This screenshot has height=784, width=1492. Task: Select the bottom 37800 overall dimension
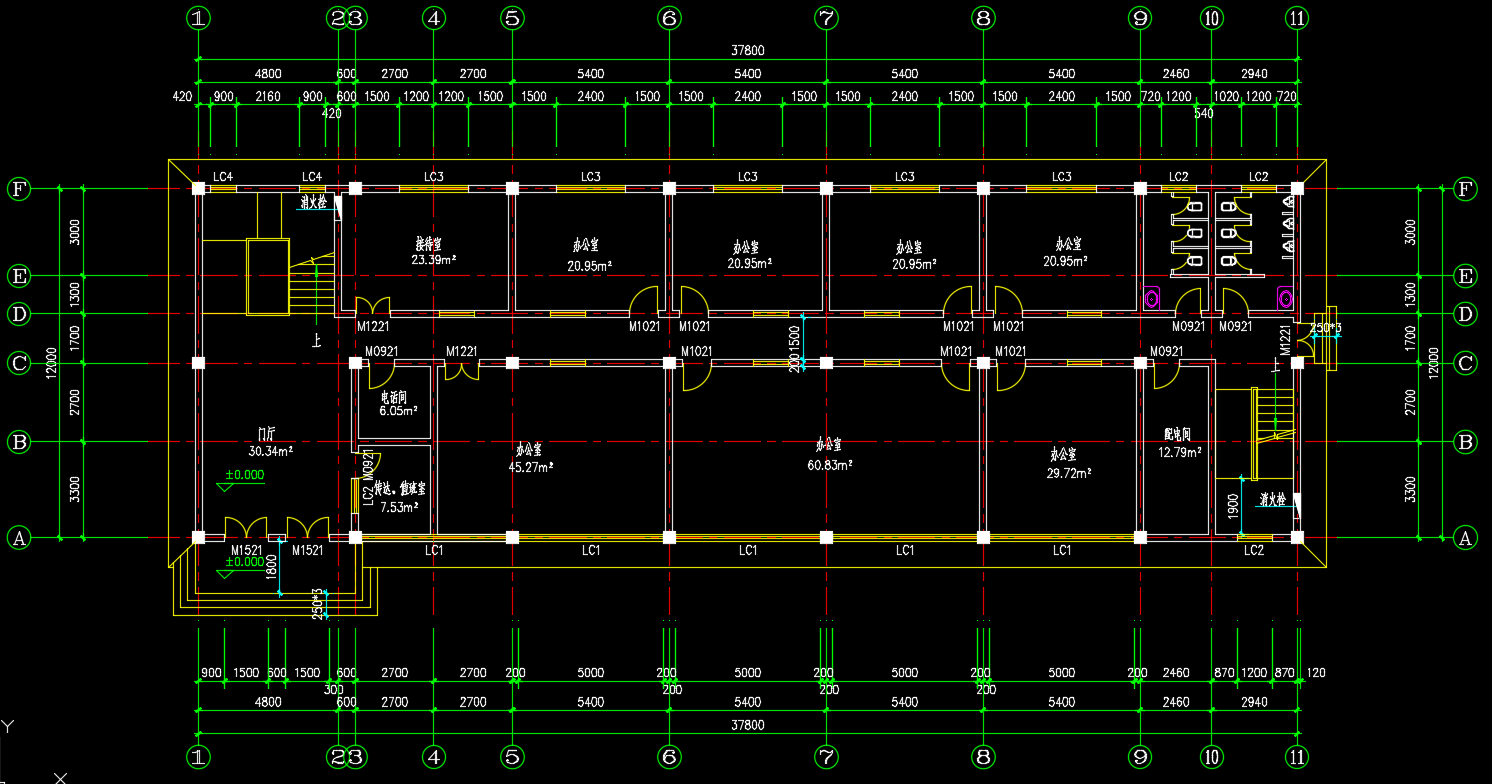pos(748,725)
